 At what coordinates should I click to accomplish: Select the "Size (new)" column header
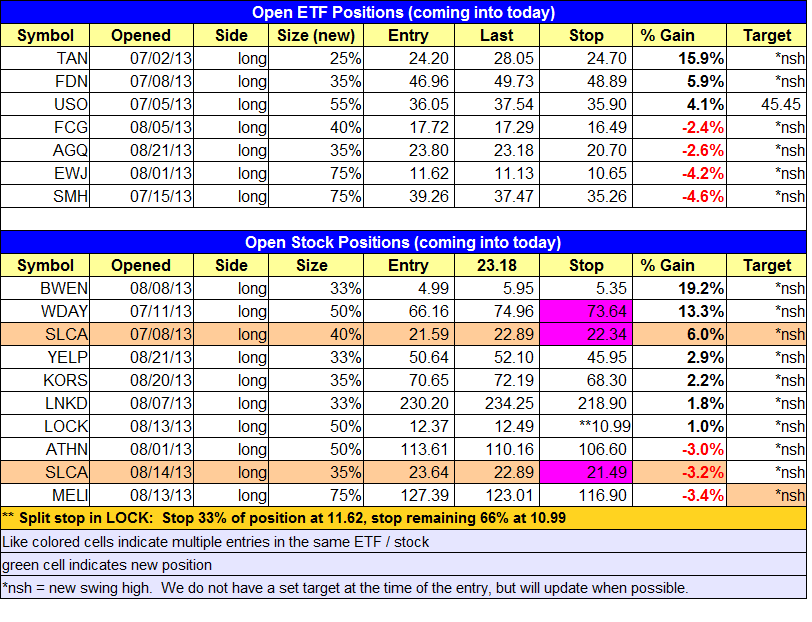pos(316,35)
